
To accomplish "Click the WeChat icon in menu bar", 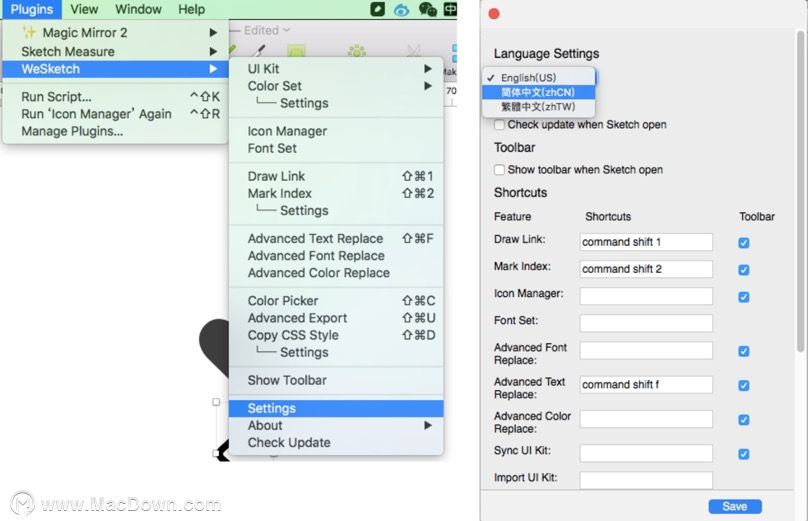I will (427, 9).
